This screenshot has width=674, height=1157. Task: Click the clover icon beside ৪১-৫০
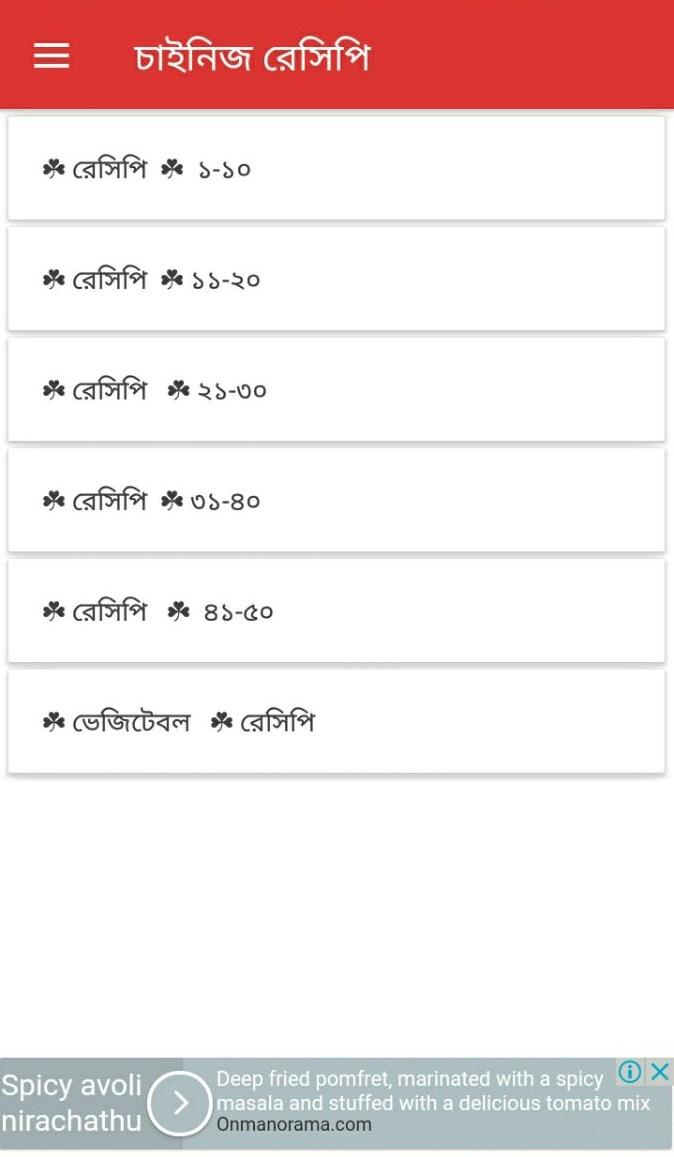[x=179, y=612]
